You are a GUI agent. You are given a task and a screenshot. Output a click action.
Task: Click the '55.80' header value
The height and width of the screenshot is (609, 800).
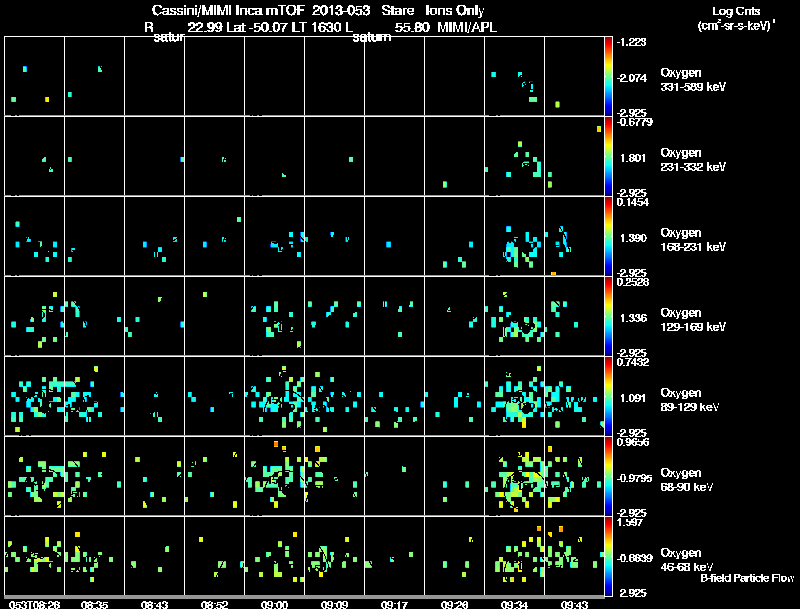pos(412,28)
